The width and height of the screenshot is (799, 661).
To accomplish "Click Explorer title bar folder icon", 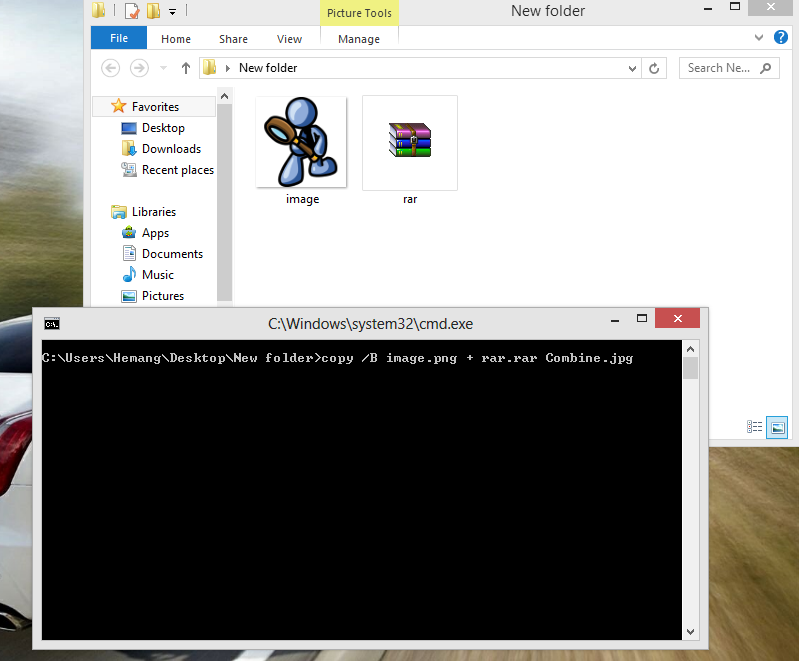I will click(98, 10).
